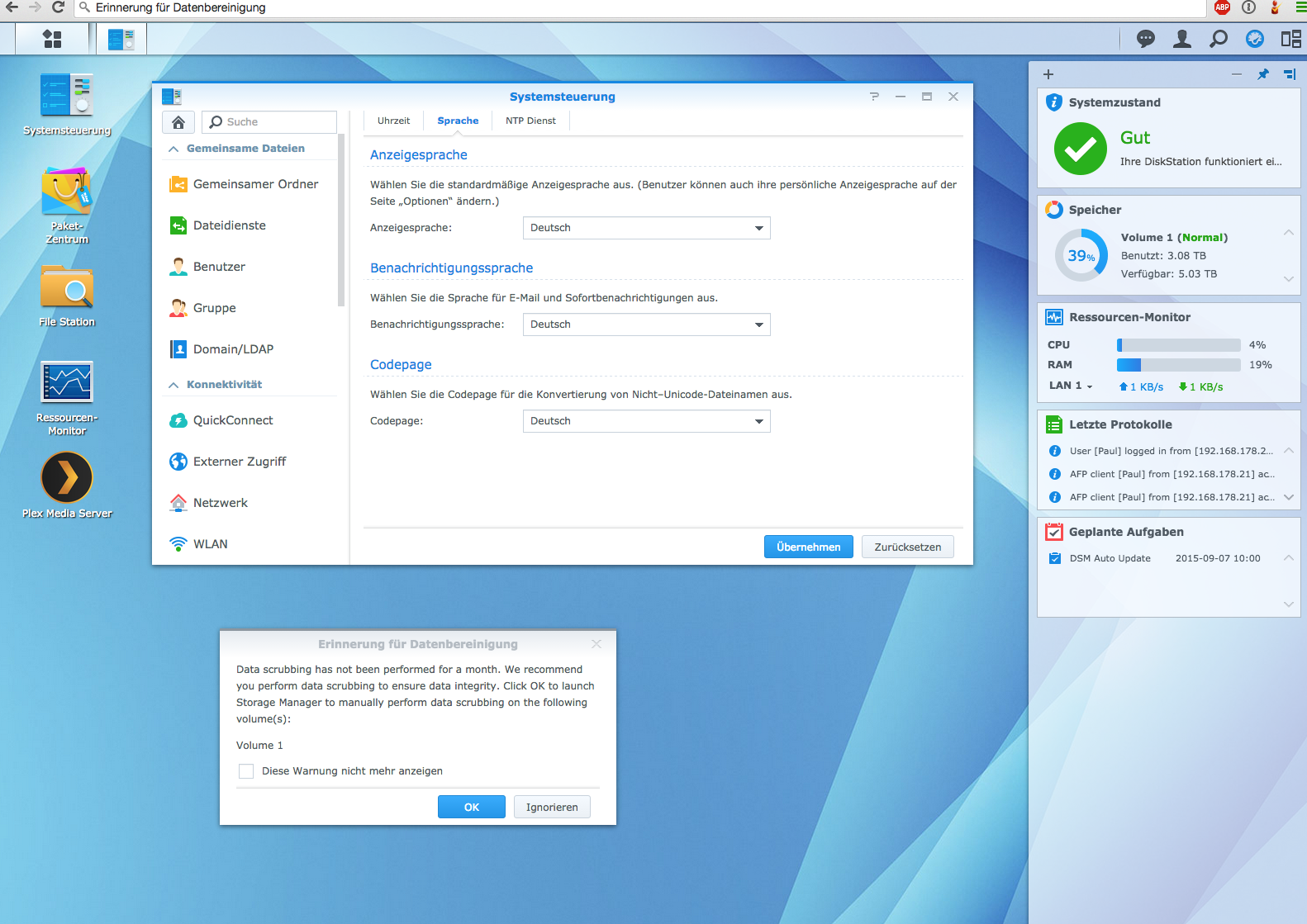Collapse the Gemeinsame Dateien section
Image resolution: width=1307 pixels, height=924 pixels.
coord(173,149)
